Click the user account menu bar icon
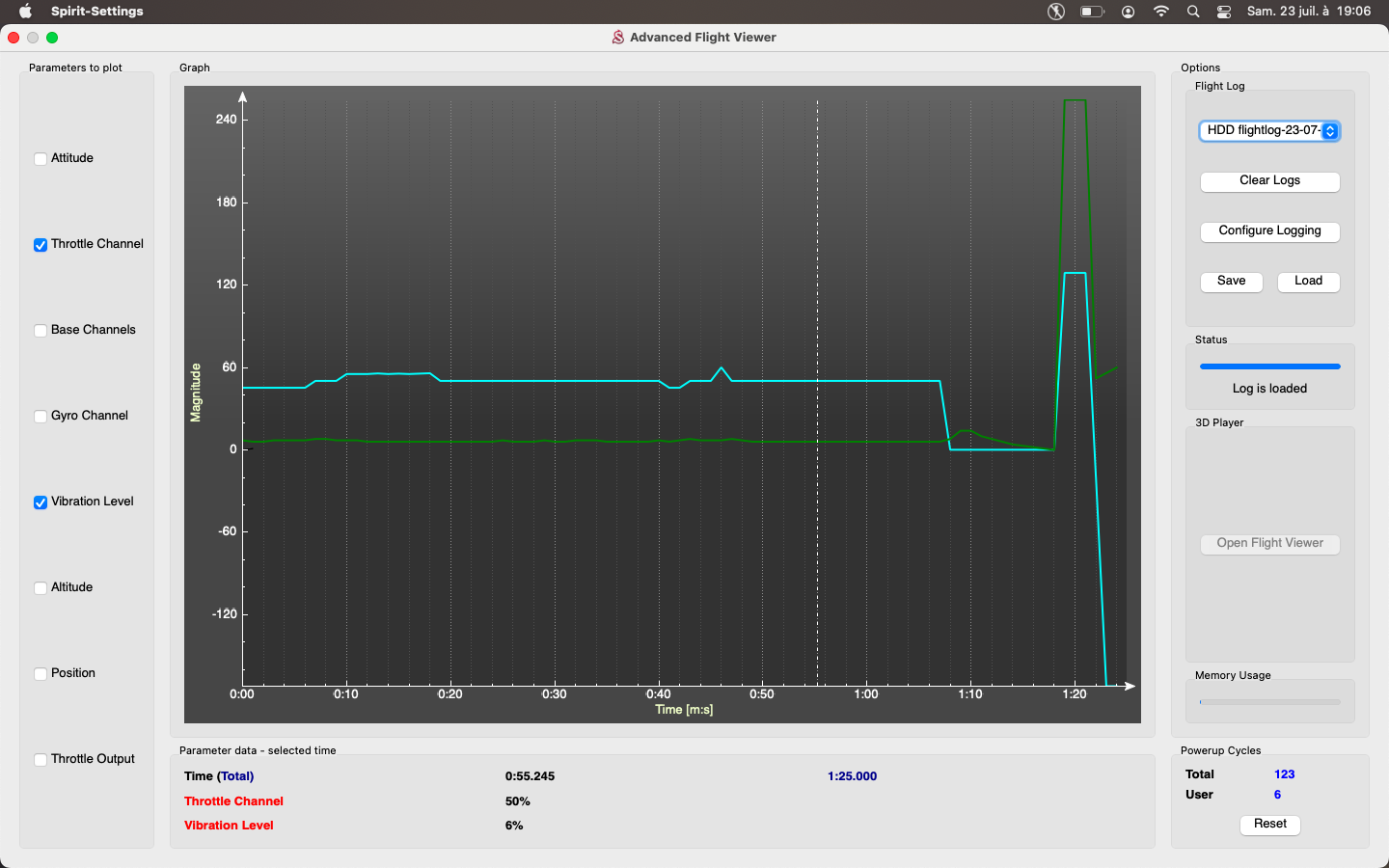This screenshot has height=868, width=1389. [1128, 12]
